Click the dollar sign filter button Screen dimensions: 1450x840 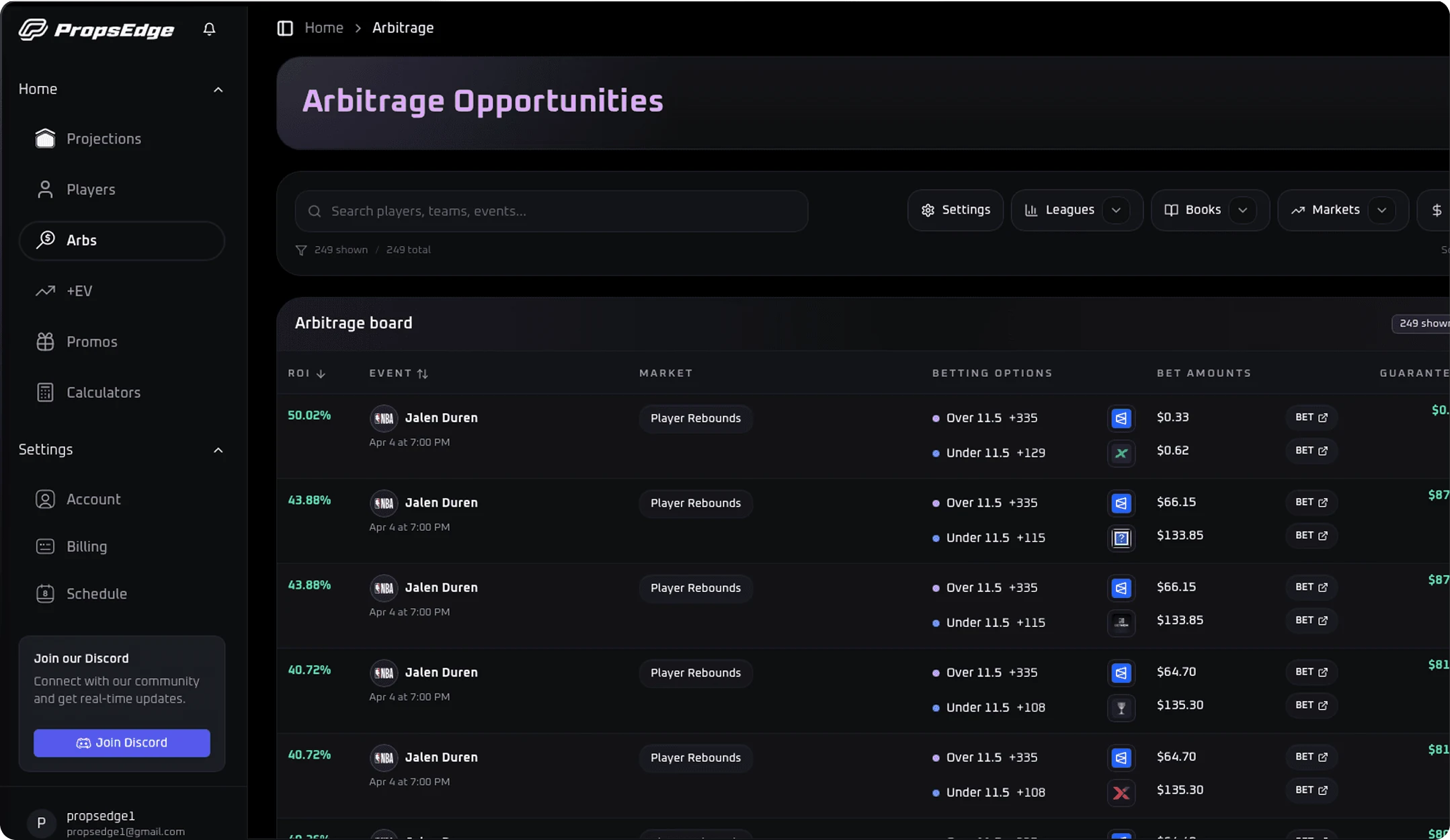(x=1435, y=210)
